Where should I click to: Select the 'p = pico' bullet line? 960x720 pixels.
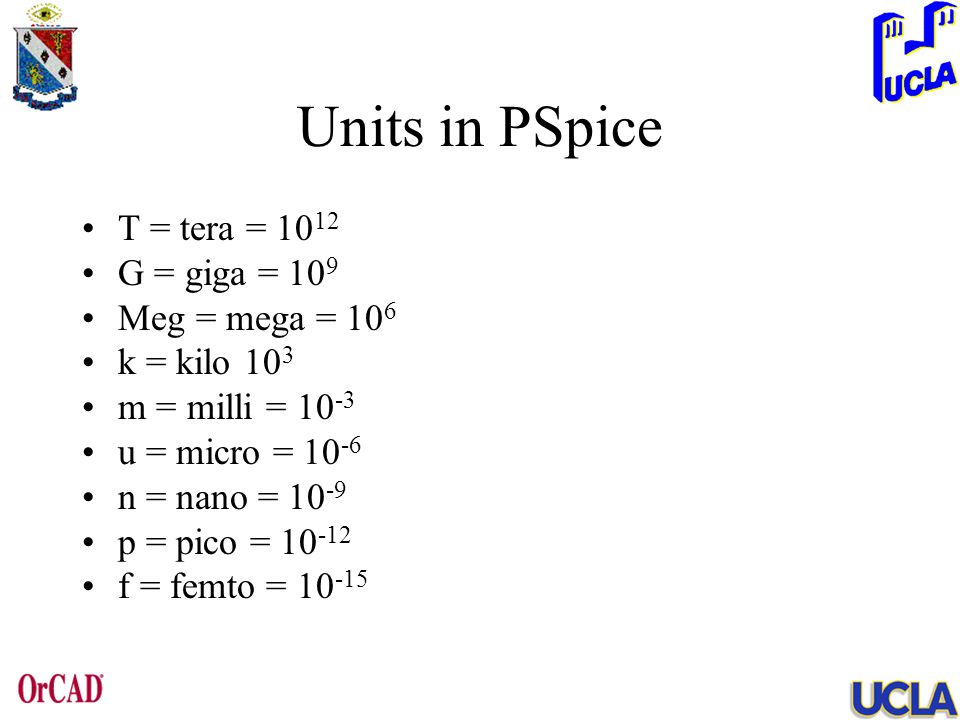click(x=234, y=542)
